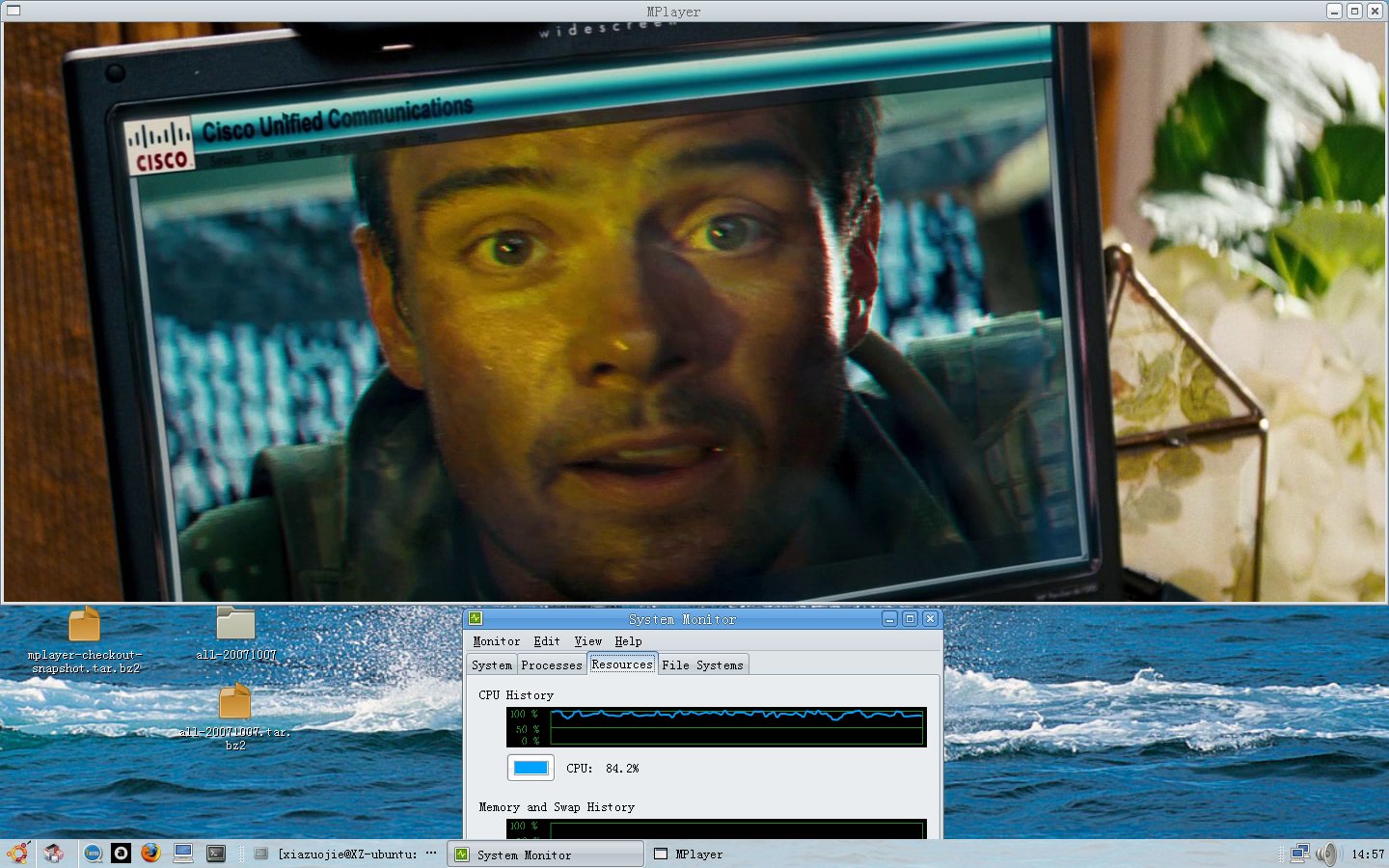Screen dimensions: 1389x868
Task: Switch to the System tab
Action: [492, 665]
